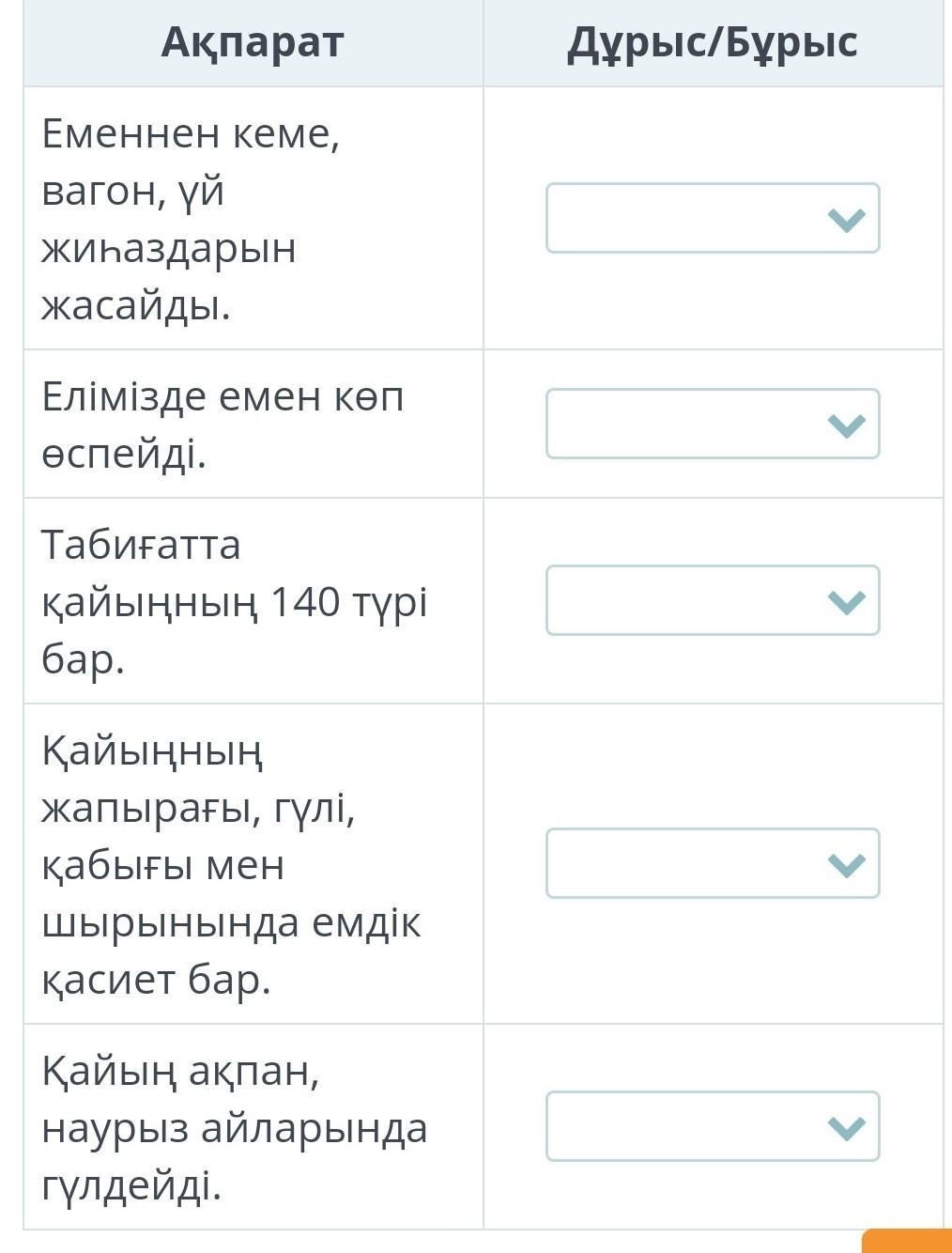This screenshot has height=1253, width=952.
Task: Click chevron arrow beside 'емдік қасиет' statement
Action: [x=846, y=865]
